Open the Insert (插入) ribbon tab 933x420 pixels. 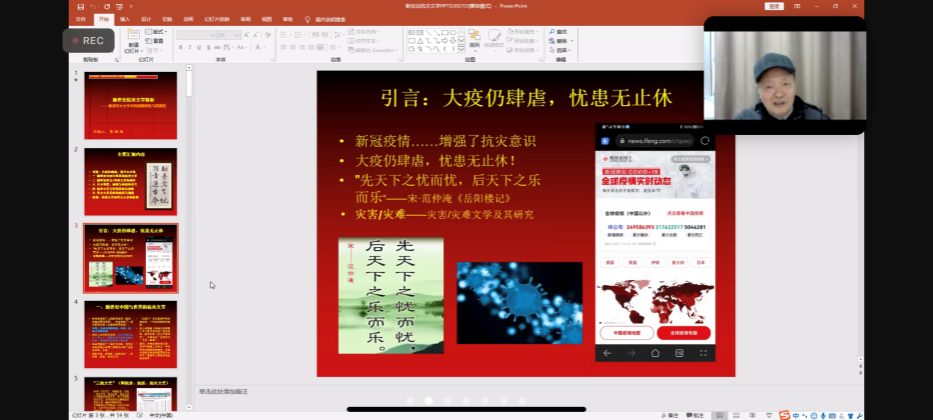(x=124, y=18)
